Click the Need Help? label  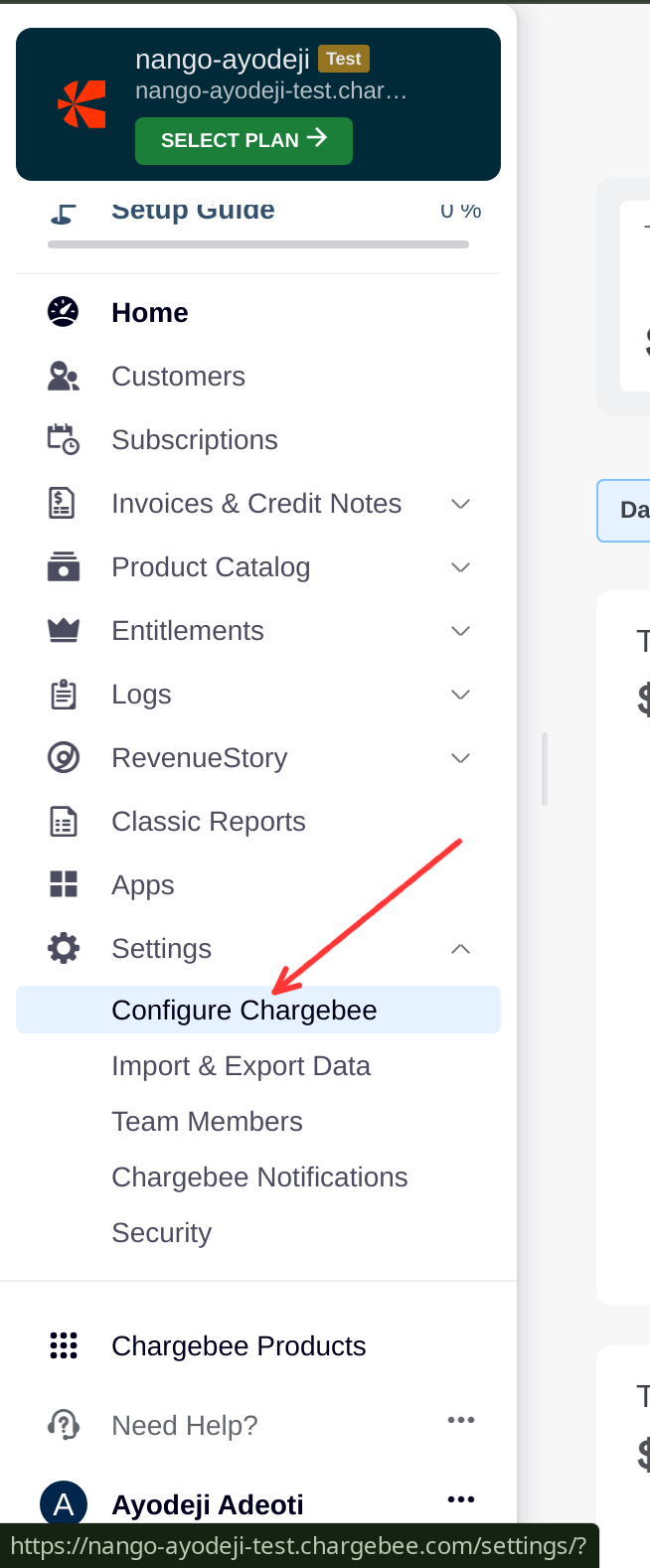coord(185,1425)
